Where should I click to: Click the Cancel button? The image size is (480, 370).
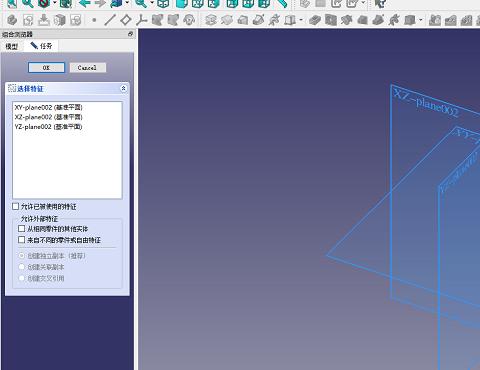click(x=88, y=68)
